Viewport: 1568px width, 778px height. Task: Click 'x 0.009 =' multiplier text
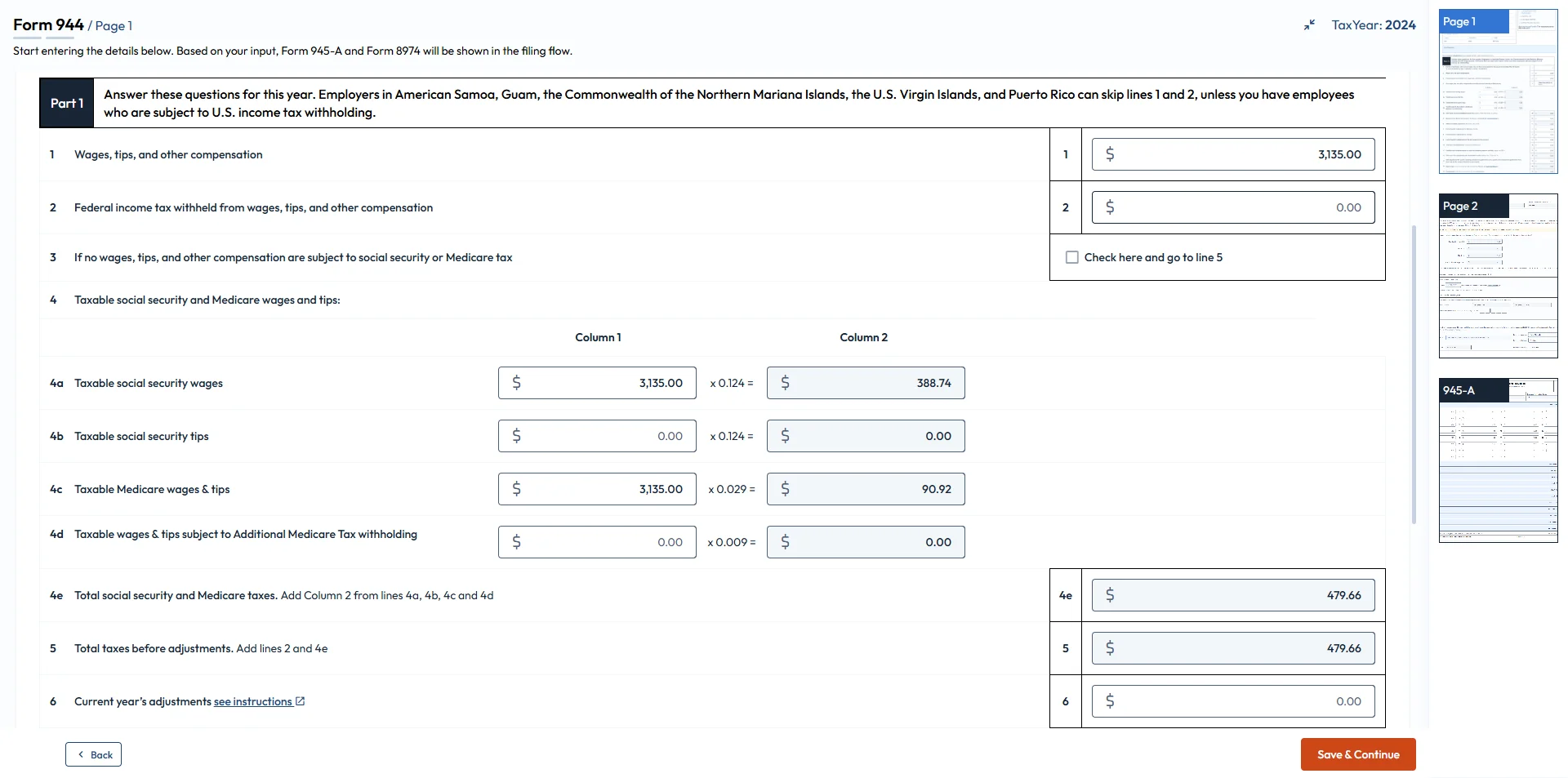click(732, 542)
